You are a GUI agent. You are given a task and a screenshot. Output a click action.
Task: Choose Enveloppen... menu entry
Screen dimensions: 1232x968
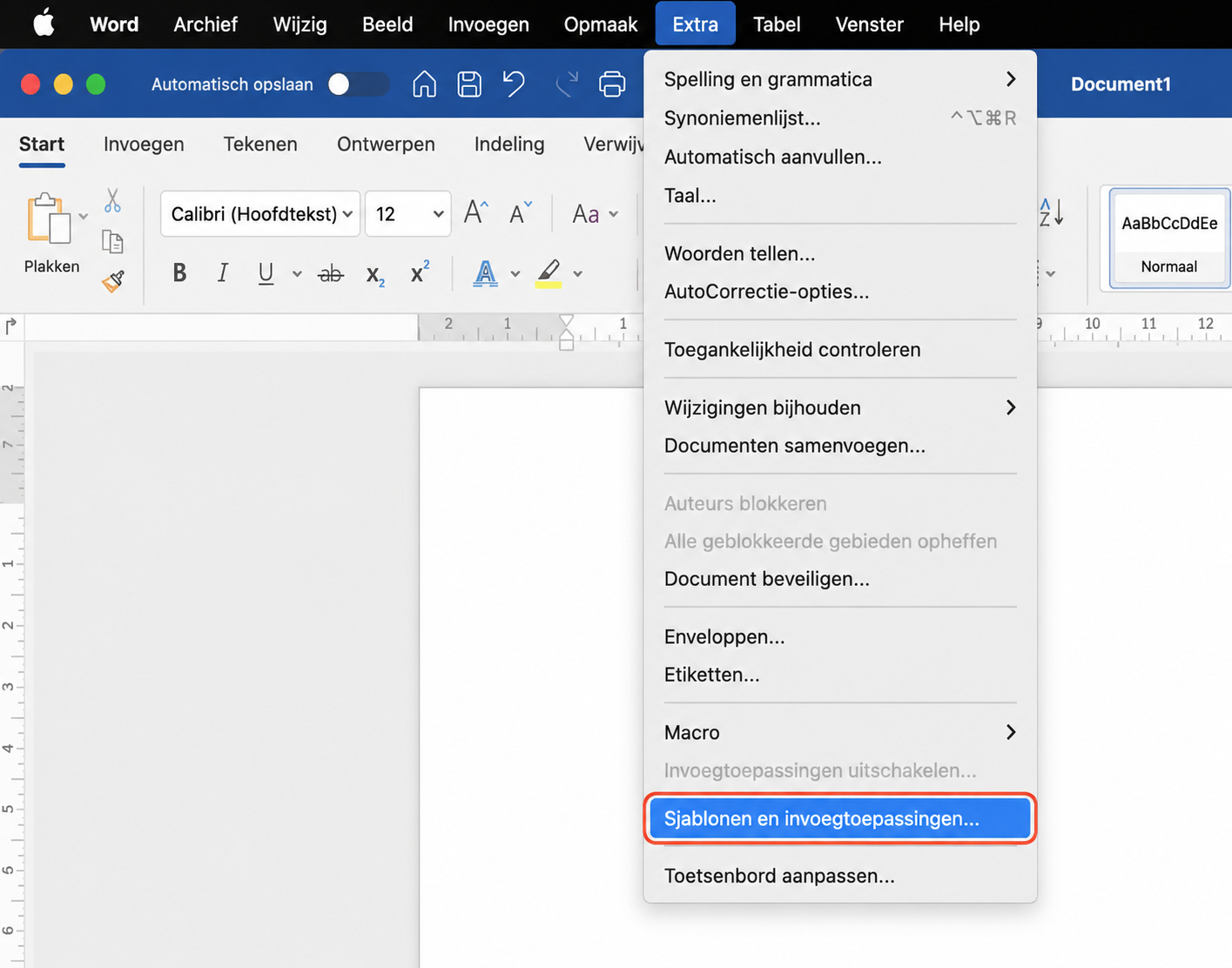click(840, 636)
